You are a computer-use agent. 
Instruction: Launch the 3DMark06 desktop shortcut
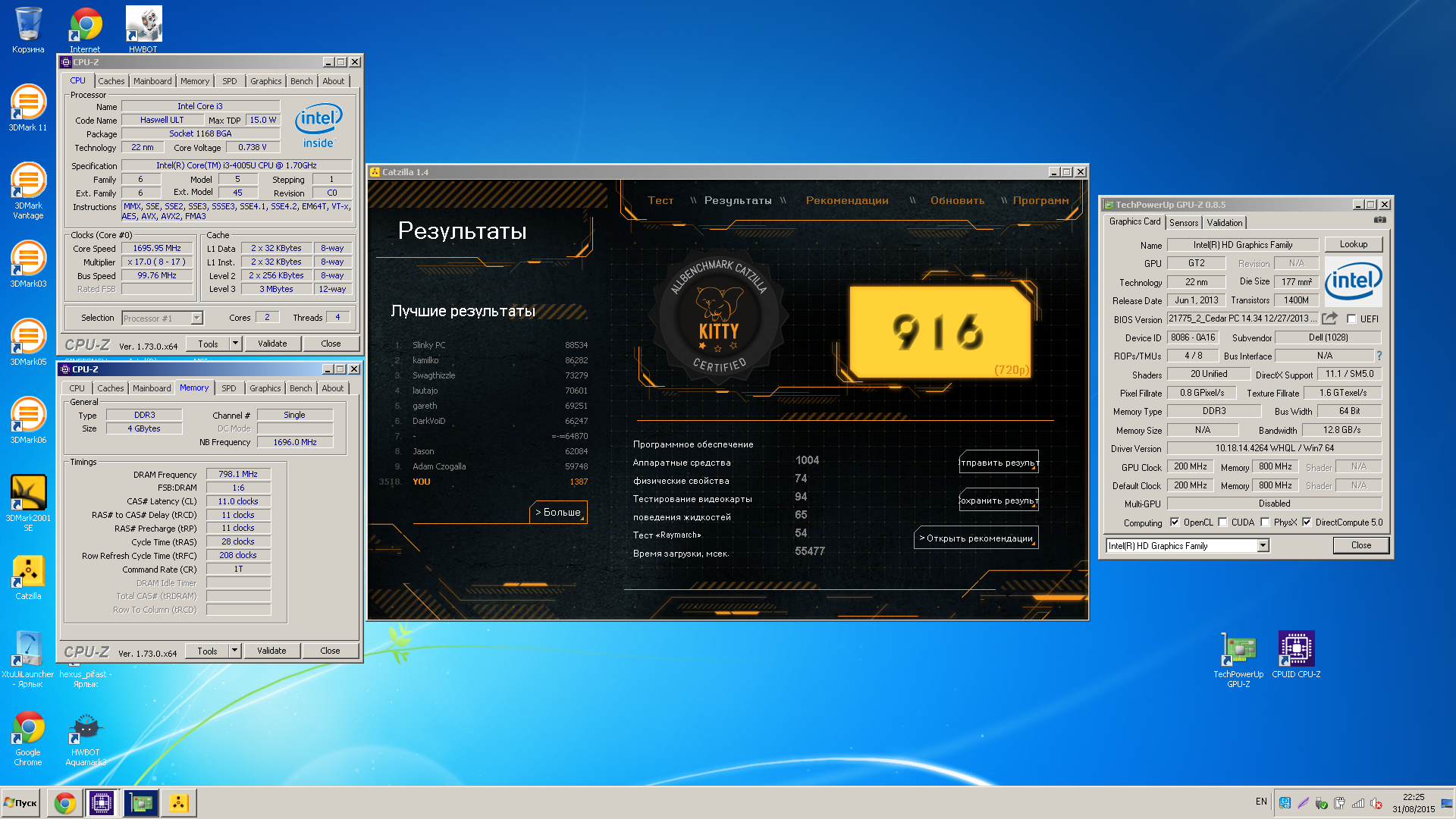28,420
